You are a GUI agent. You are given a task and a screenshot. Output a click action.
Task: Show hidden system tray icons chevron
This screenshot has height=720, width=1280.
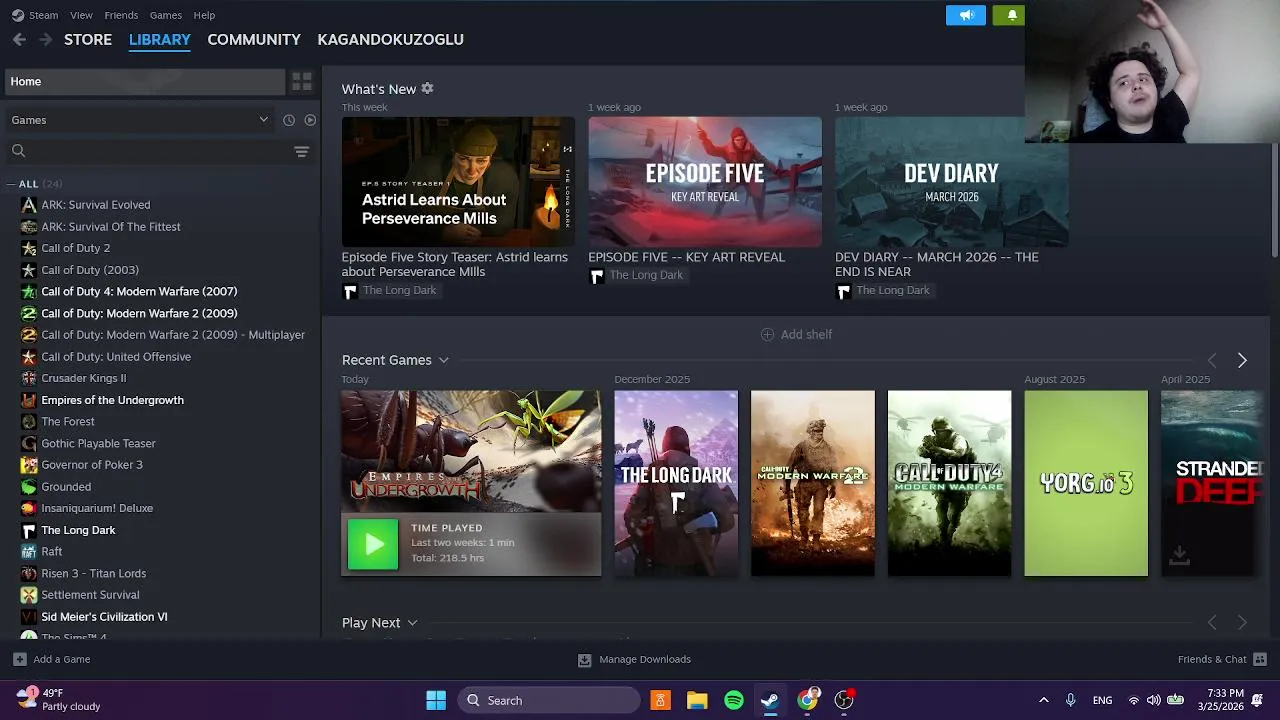pyautogui.click(x=1043, y=700)
